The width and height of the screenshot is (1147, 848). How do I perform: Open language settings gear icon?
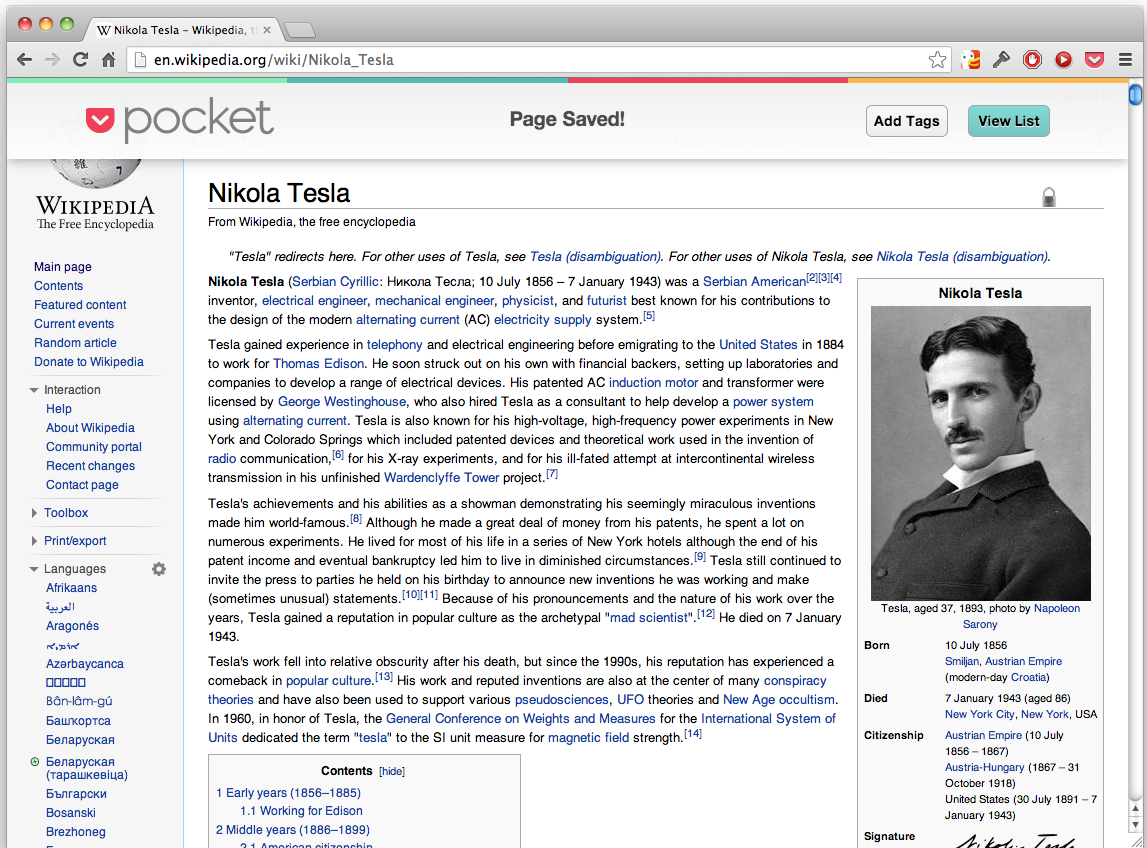[159, 569]
